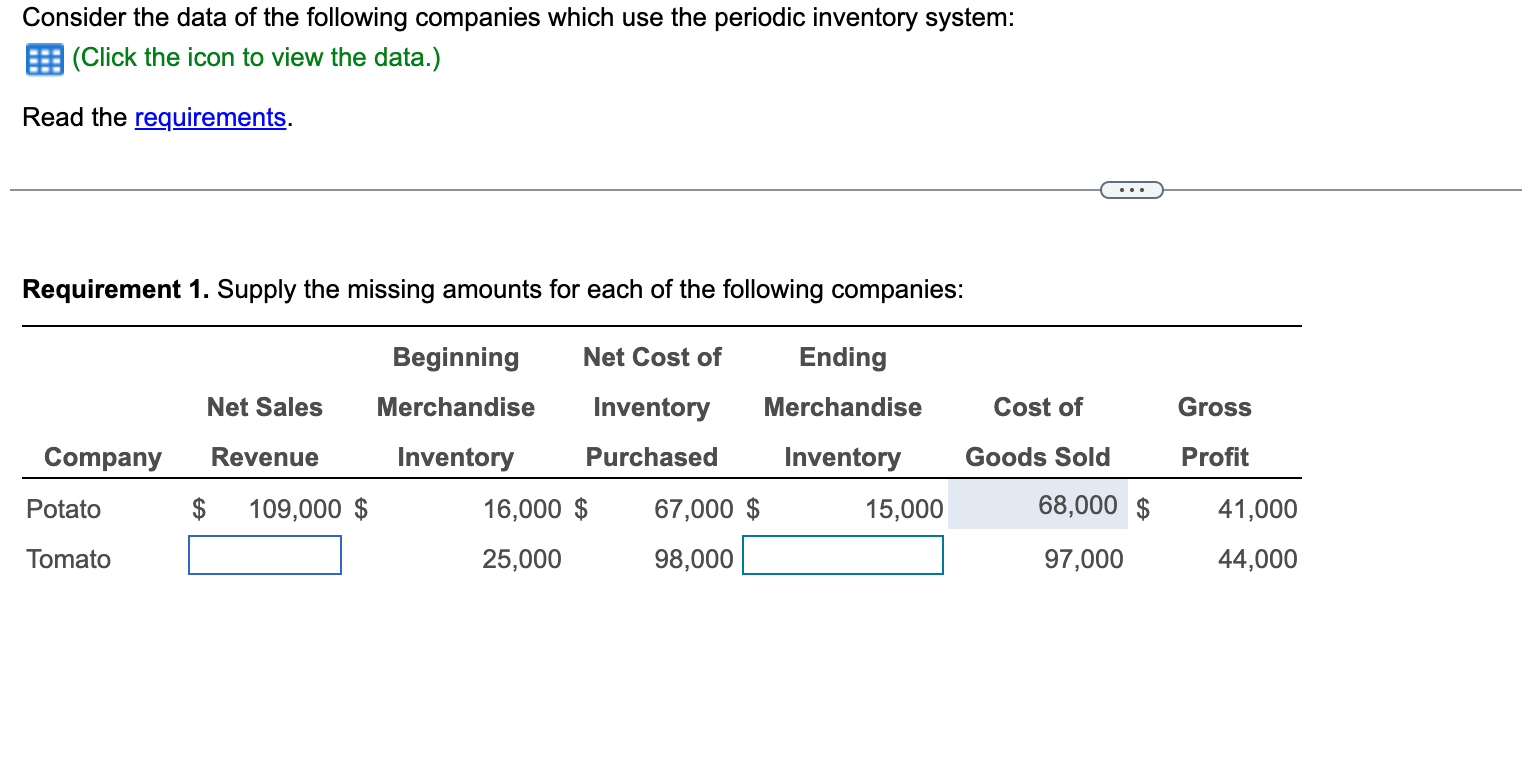Image resolution: width=1522 pixels, height=782 pixels.
Task: Select the highlighted 68,000 Cost of Goods Sold cell
Action: point(1038,505)
